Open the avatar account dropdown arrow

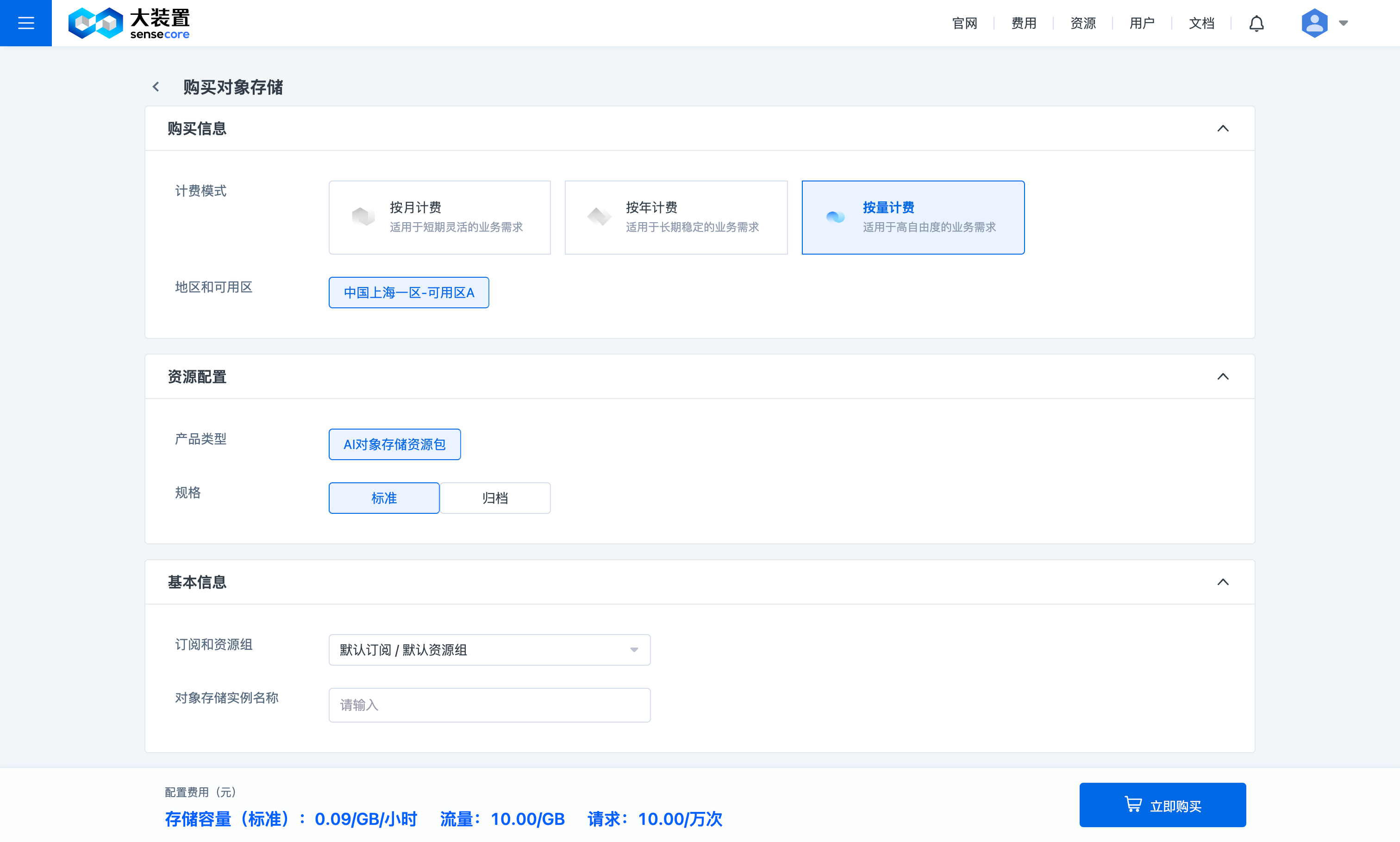tap(1343, 24)
